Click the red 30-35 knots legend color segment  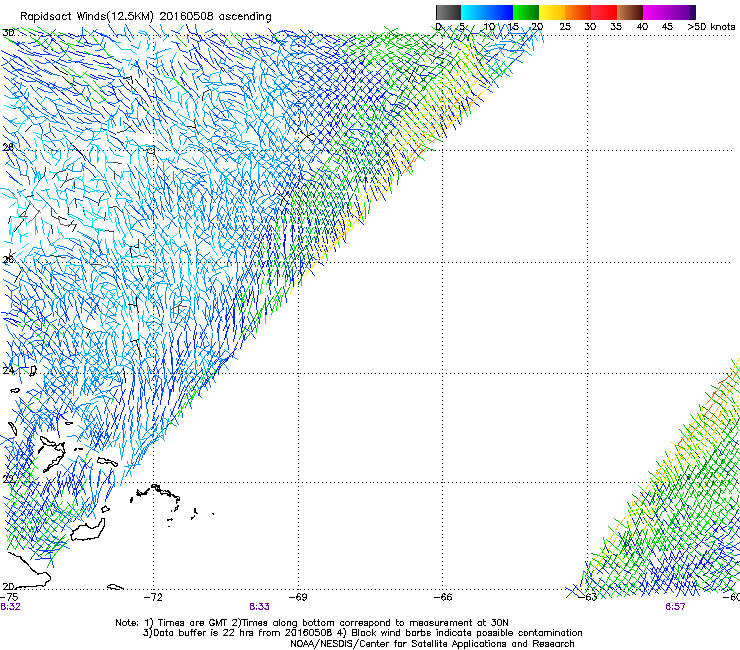click(x=604, y=12)
